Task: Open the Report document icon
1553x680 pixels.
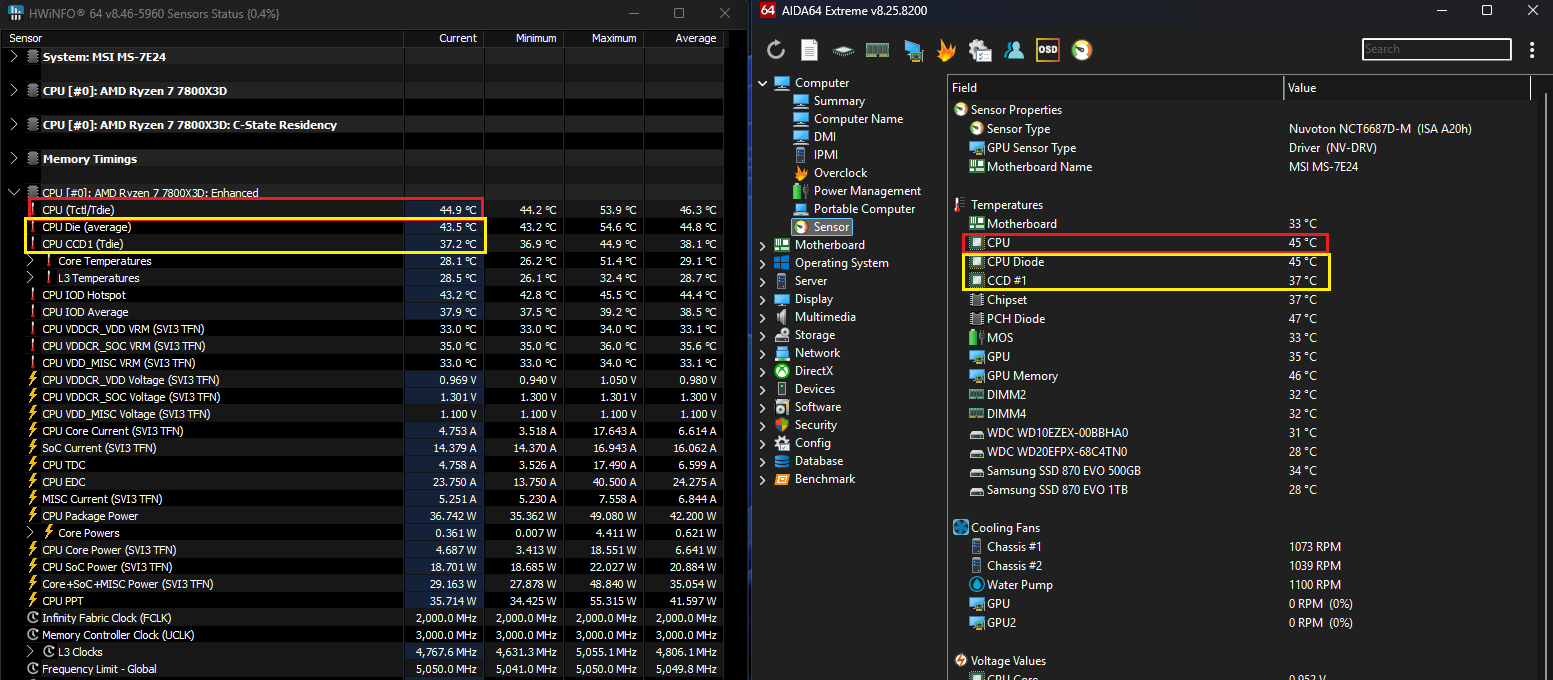Action: point(809,50)
